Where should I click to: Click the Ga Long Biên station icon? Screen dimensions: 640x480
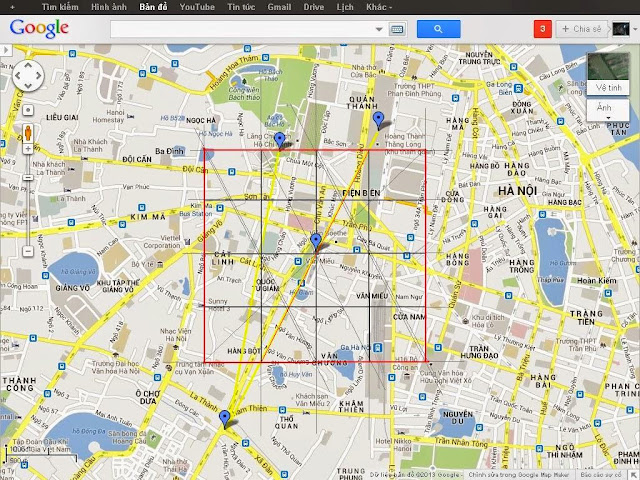[518, 88]
